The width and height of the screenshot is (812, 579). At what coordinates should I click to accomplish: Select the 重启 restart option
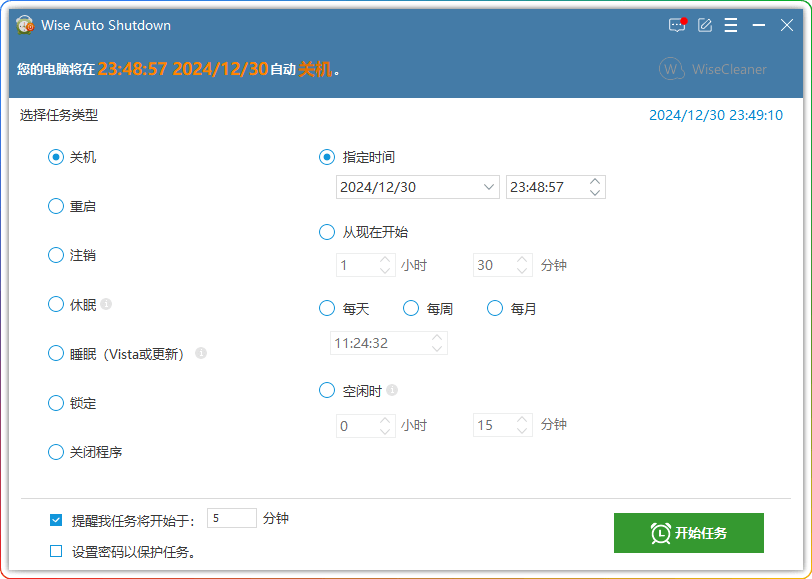56,206
